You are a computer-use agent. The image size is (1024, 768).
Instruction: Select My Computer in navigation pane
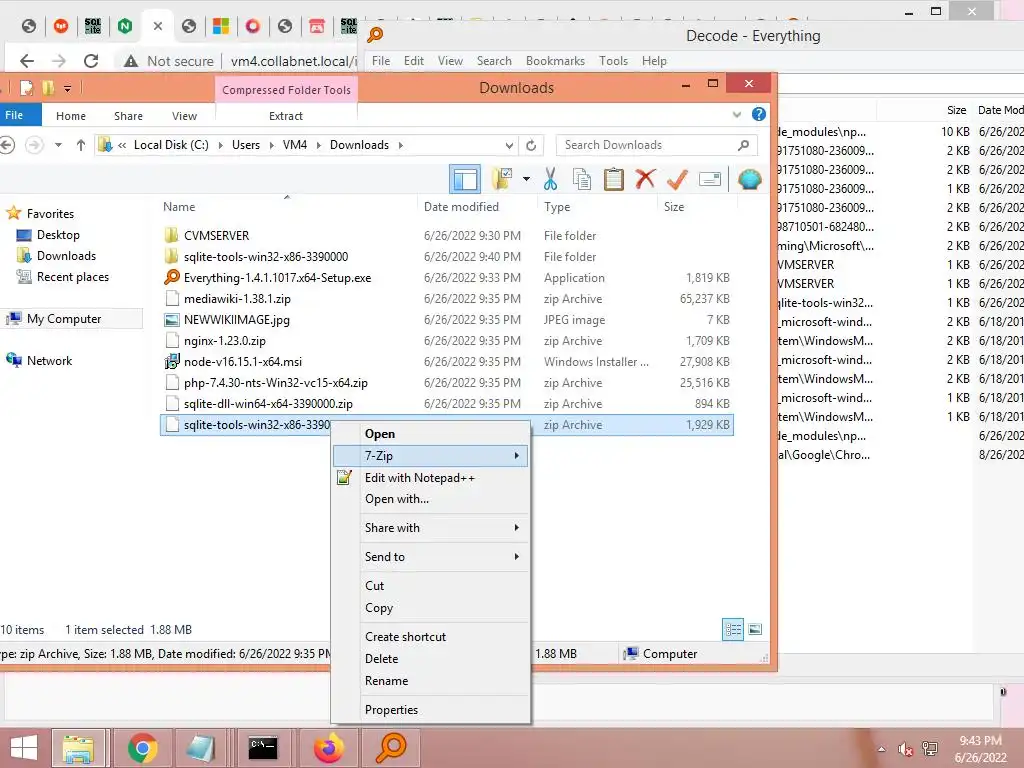tap(64, 319)
